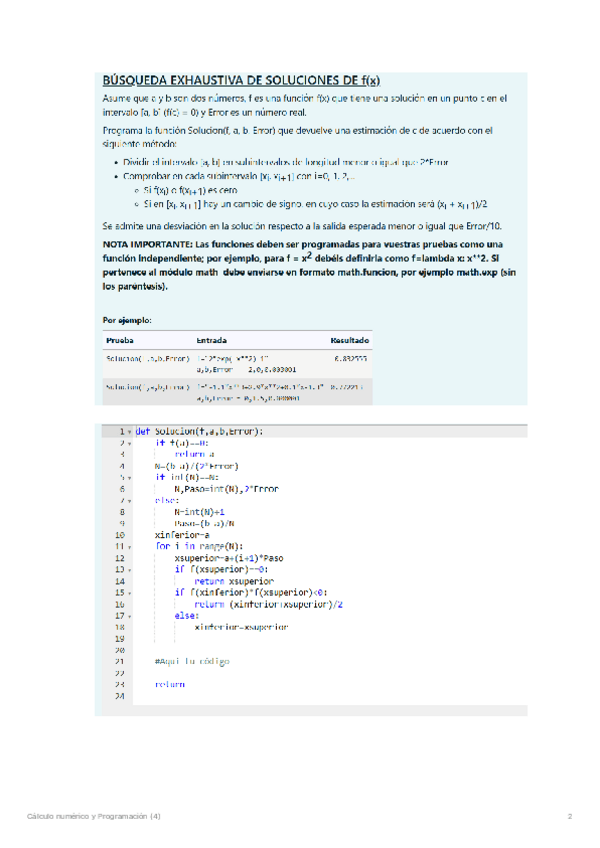This screenshot has width=600, height=848.
Task: Fold the for loop at line 11
Action: pyautogui.click(x=129, y=547)
